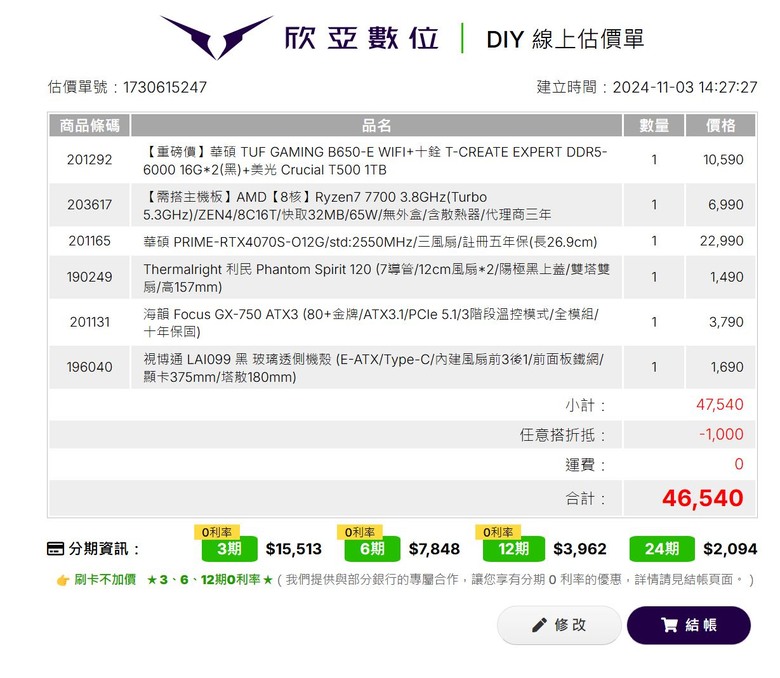The image size is (780, 678).
Task: Click the 0利率 tag above 3期
Action: (217, 532)
